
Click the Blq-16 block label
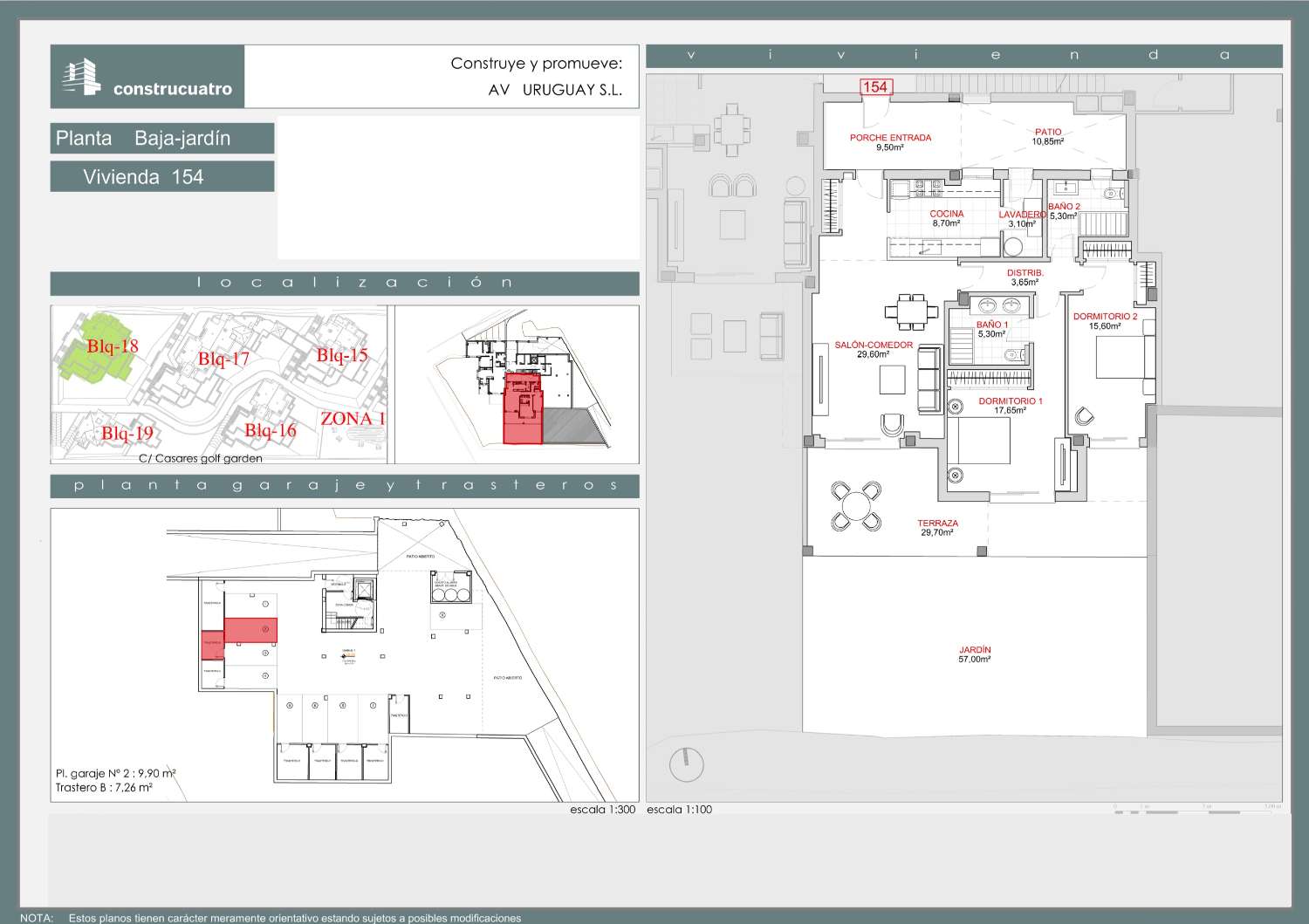271,430
